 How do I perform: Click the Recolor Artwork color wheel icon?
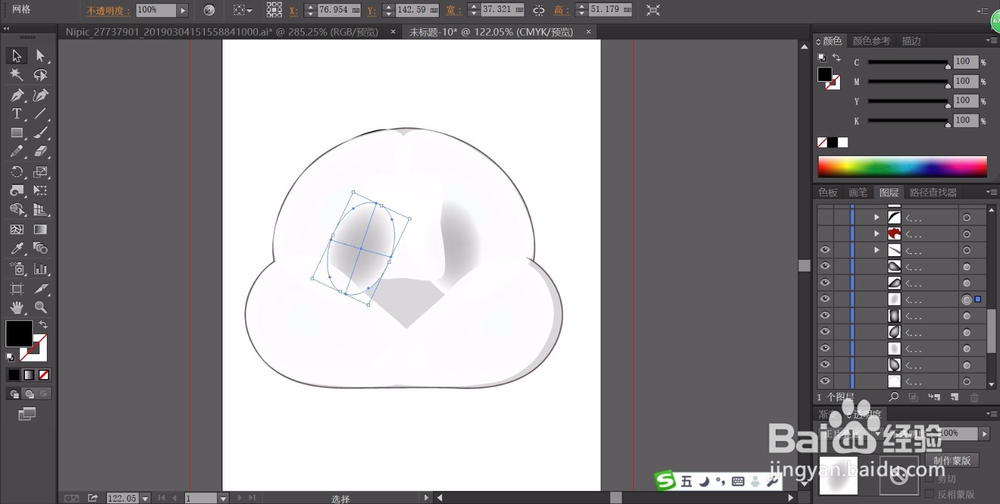[209, 10]
